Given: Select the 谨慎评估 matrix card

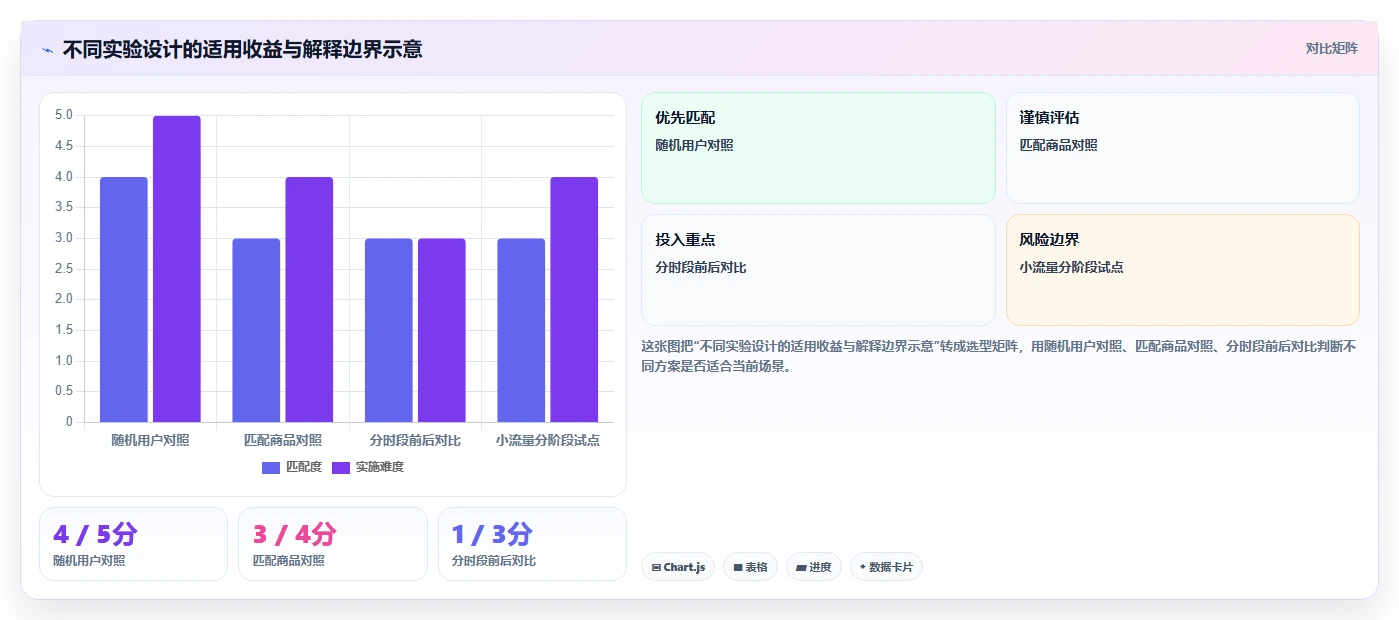Looking at the screenshot, I should (x=1182, y=148).
